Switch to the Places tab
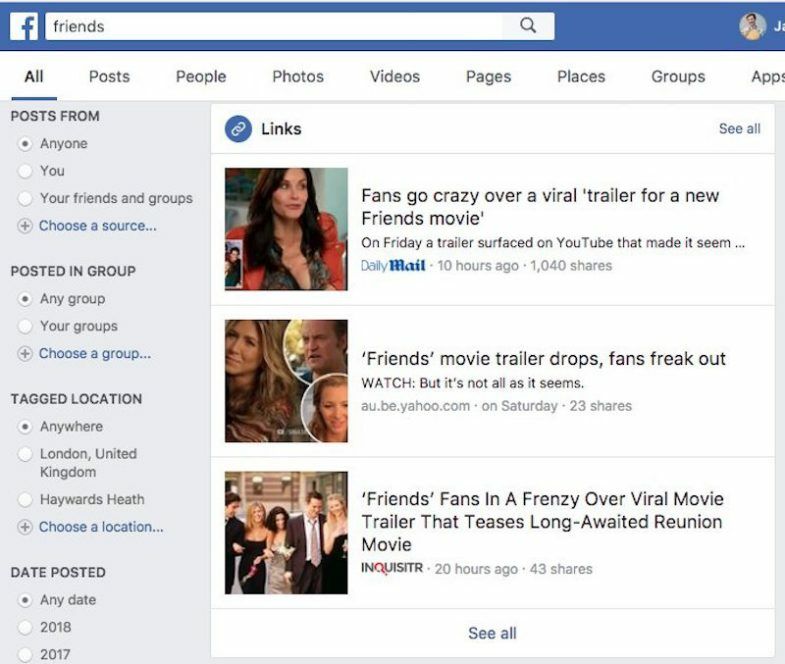The height and width of the screenshot is (664, 785). [x=581, y=77]
